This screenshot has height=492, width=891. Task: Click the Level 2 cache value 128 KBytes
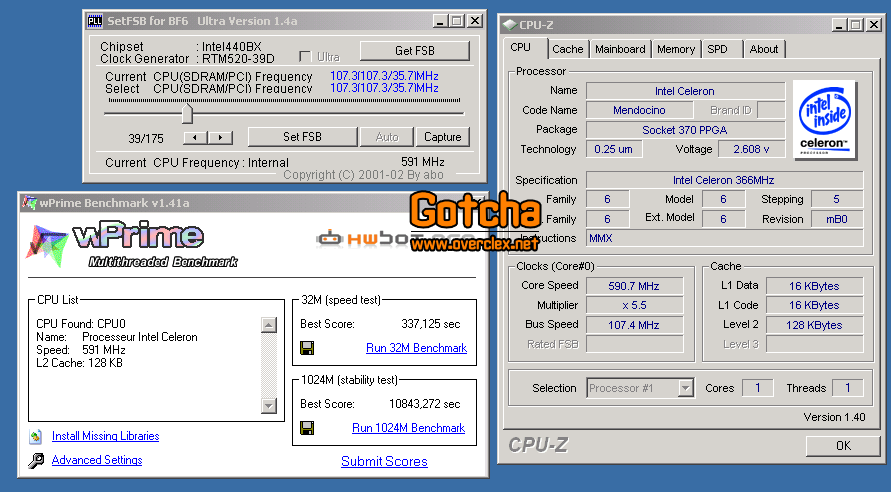(814, 325)
